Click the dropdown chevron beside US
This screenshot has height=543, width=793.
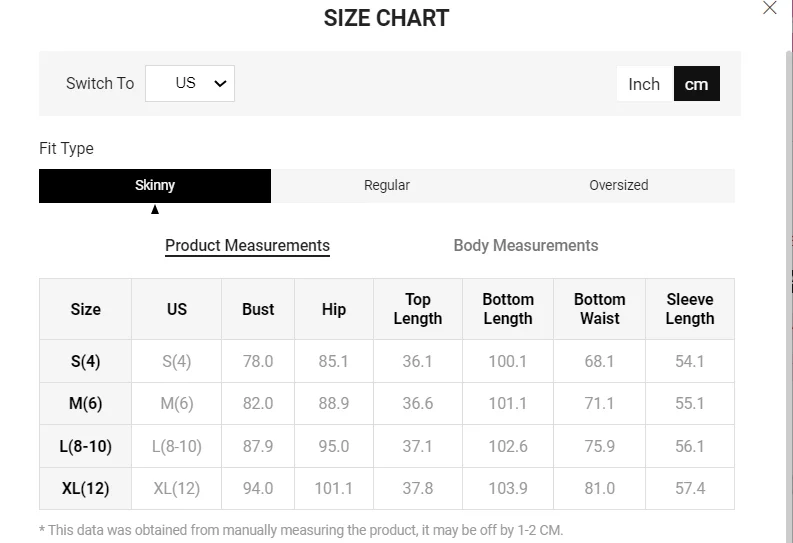coord(221,83)
